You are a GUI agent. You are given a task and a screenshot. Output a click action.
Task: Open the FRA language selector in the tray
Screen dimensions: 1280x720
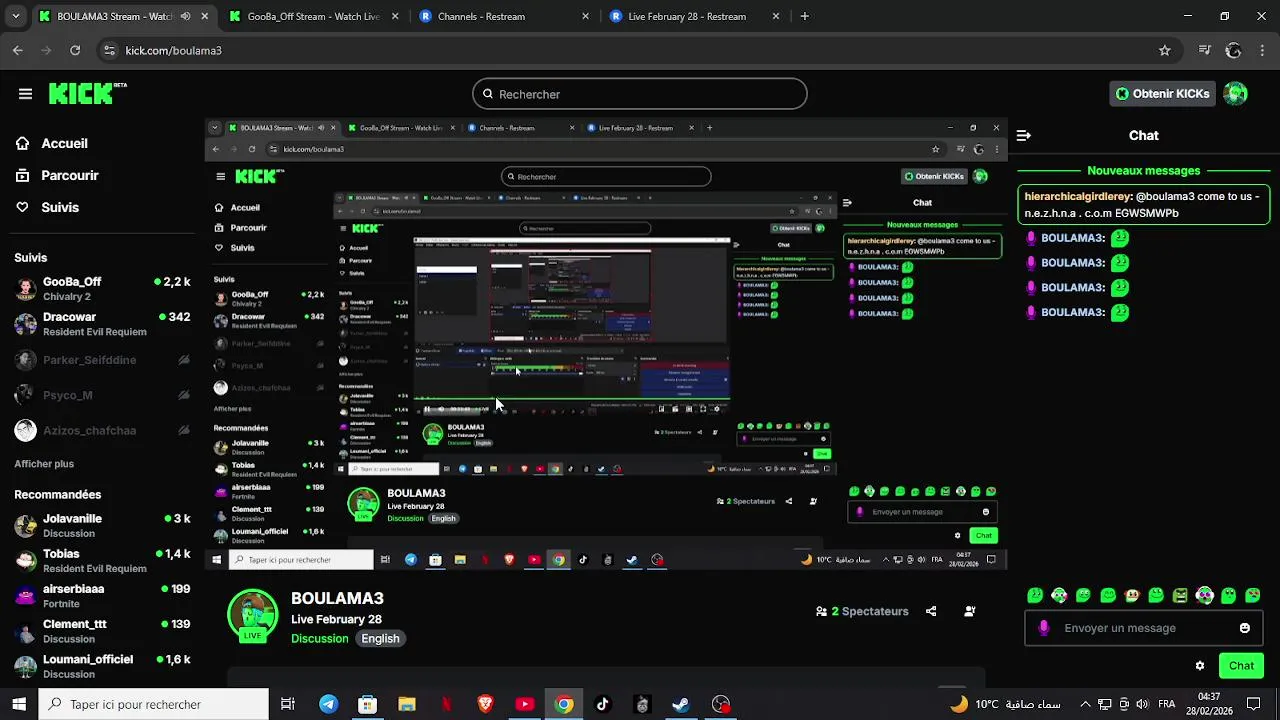tap(1166, 704)
